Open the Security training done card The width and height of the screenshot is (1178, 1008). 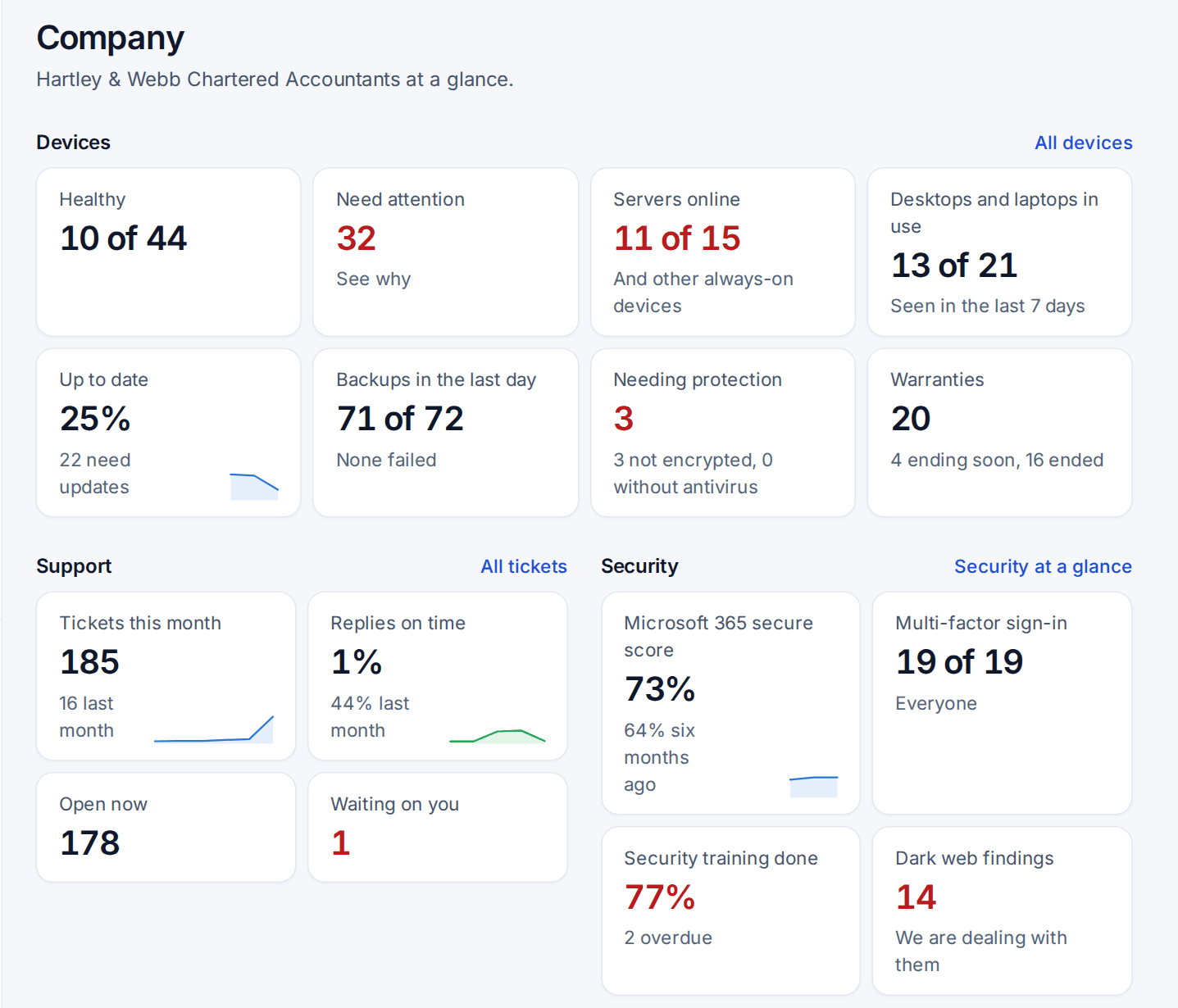point(730,911)
